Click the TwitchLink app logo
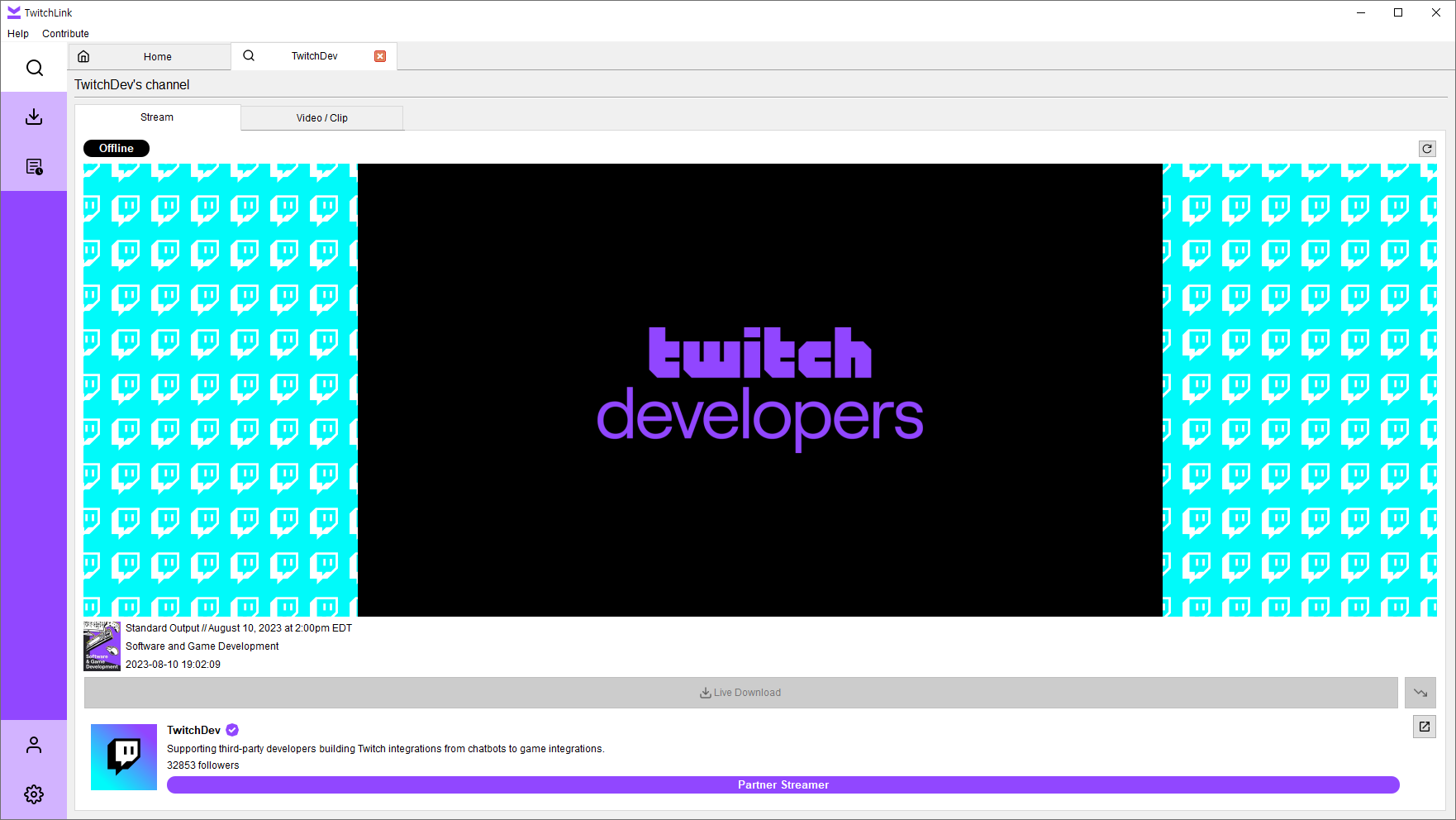1456x820 pixels. (14, 12)
